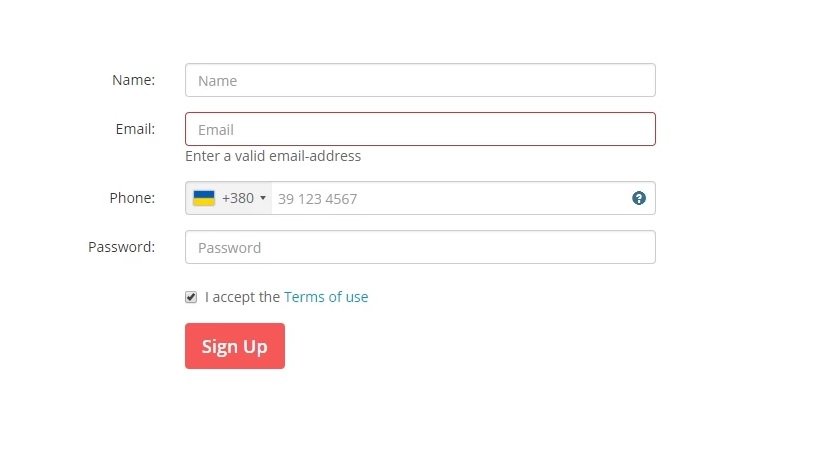Tick the accept terms checkbox
The width and height of the screenshot is (819, 460).
(x=191, y=297)
